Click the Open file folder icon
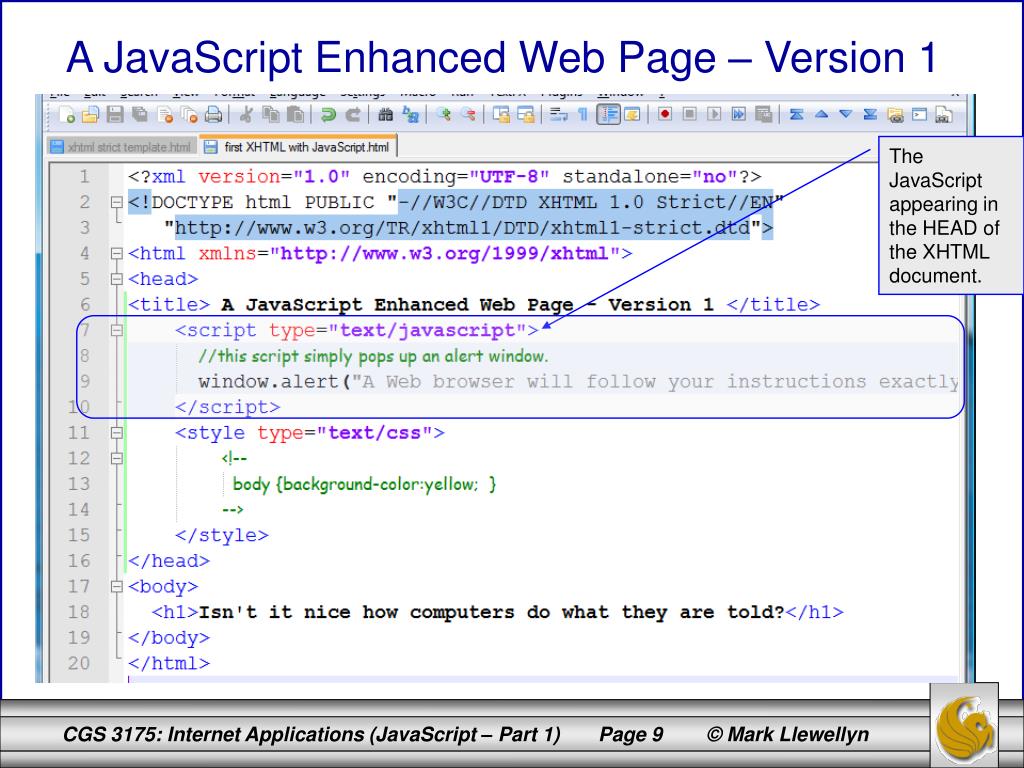Image resolution: width=1024 pixels, height=768 pixels. (x=90, y=115)
